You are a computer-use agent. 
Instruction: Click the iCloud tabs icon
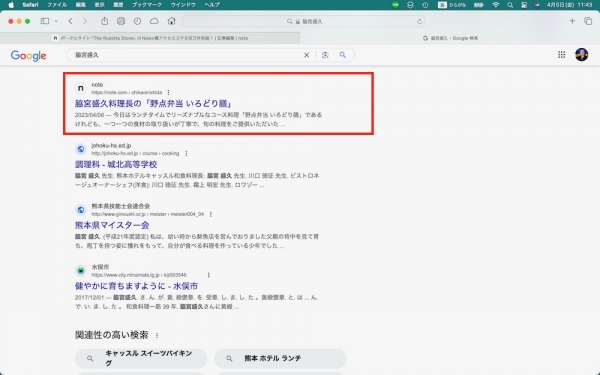click(x=154, y=21)
